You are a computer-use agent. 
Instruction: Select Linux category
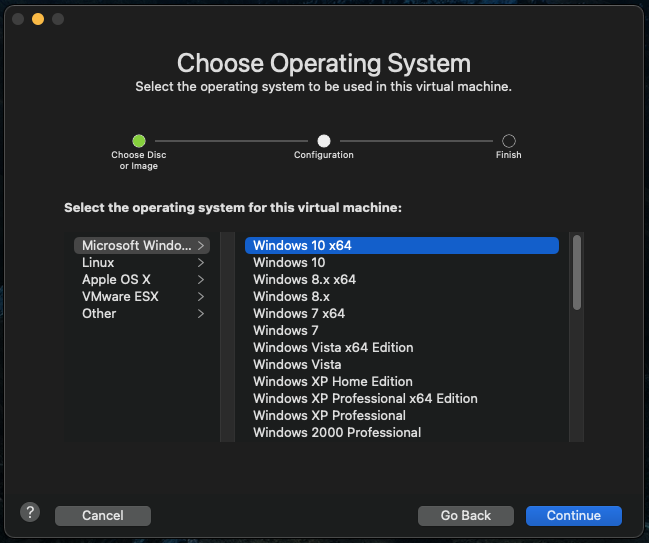142,262
